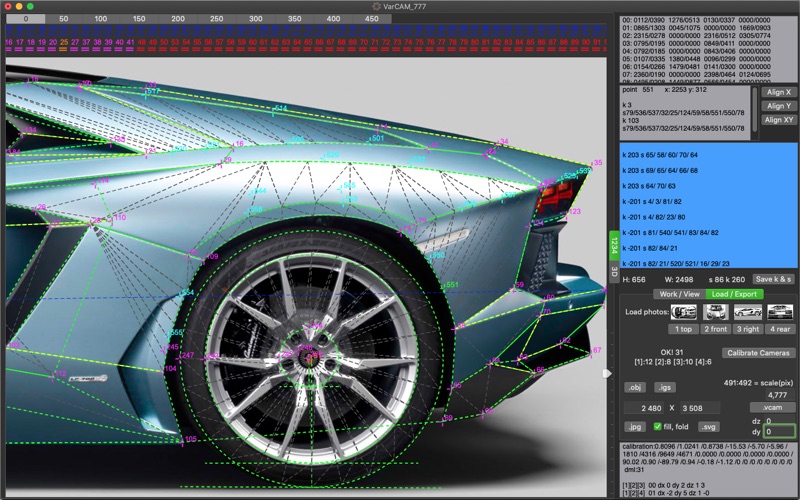Load the rear view photo thumbnail

(x=780, y=312)
